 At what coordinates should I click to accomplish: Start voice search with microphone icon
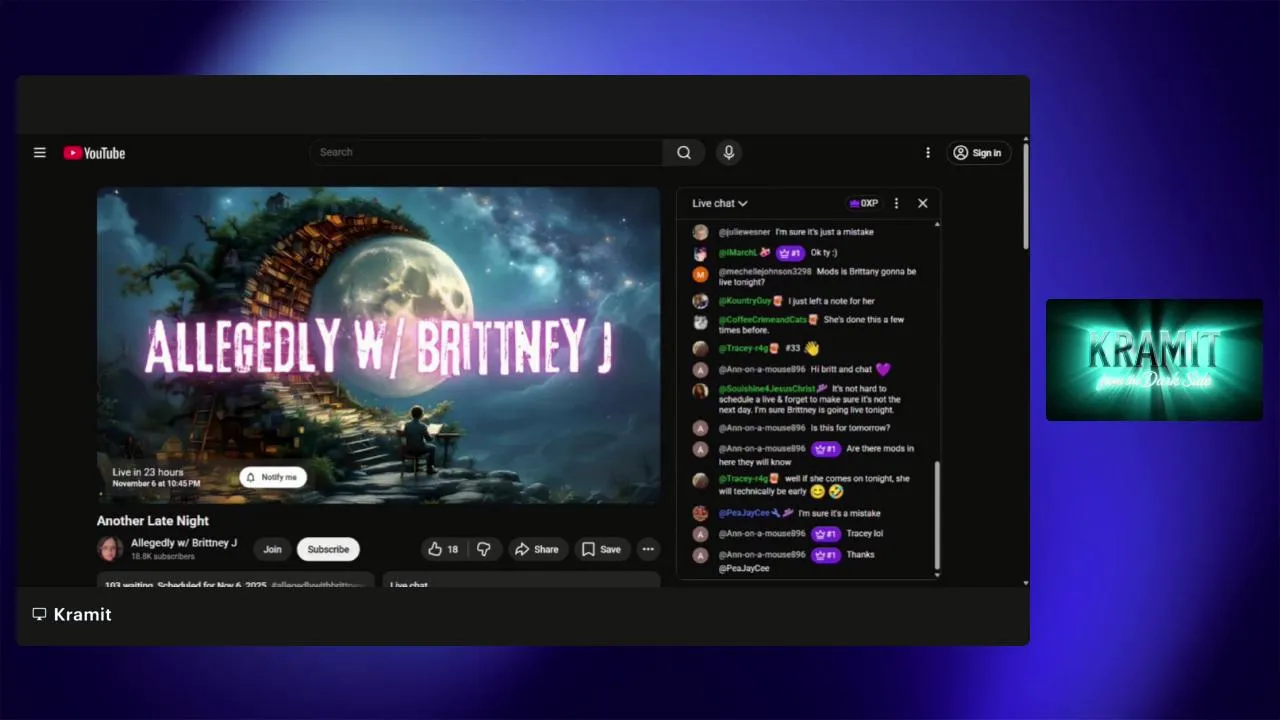[x=729, y=152]
